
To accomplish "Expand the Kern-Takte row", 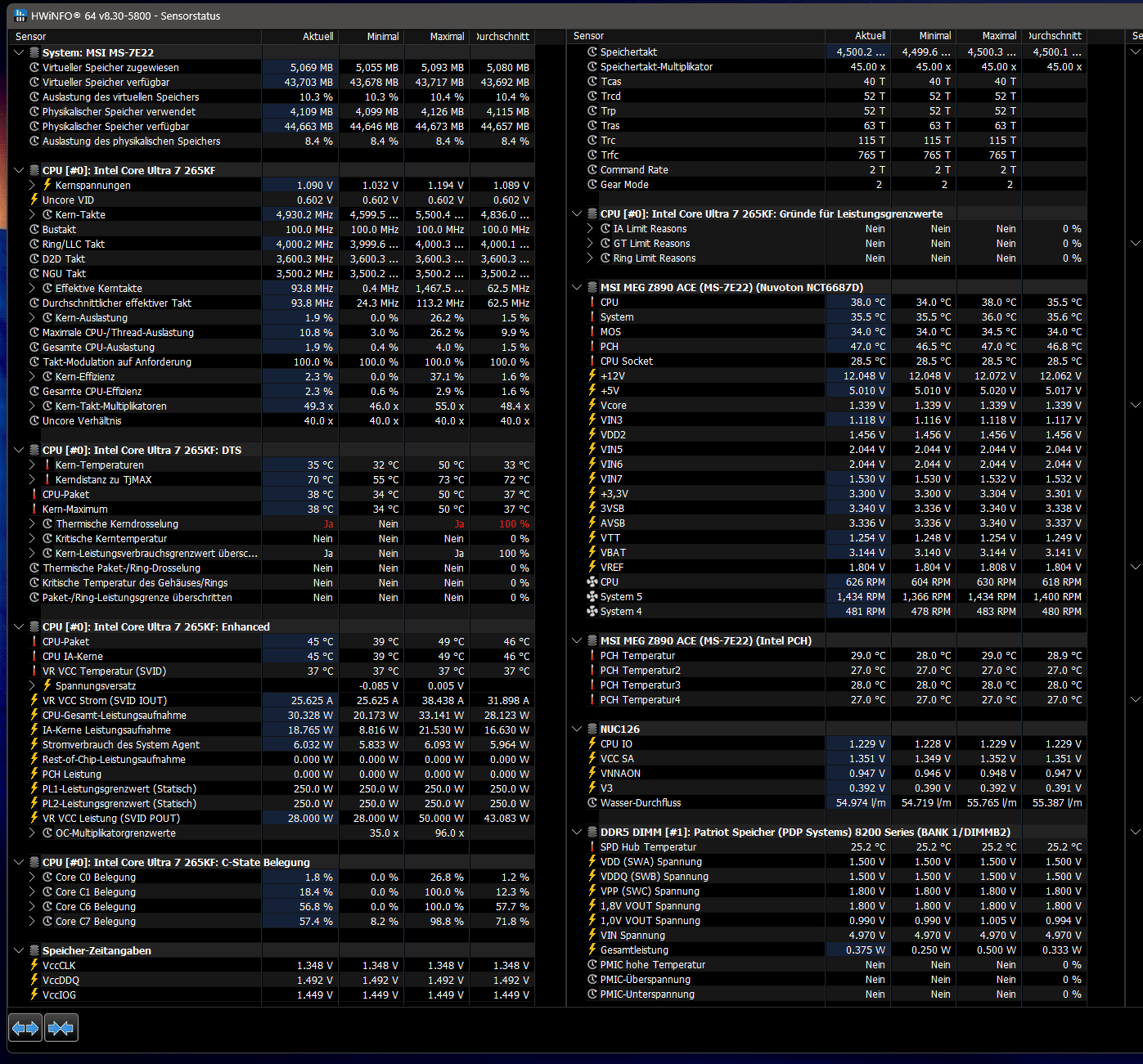I will [33, 214].
